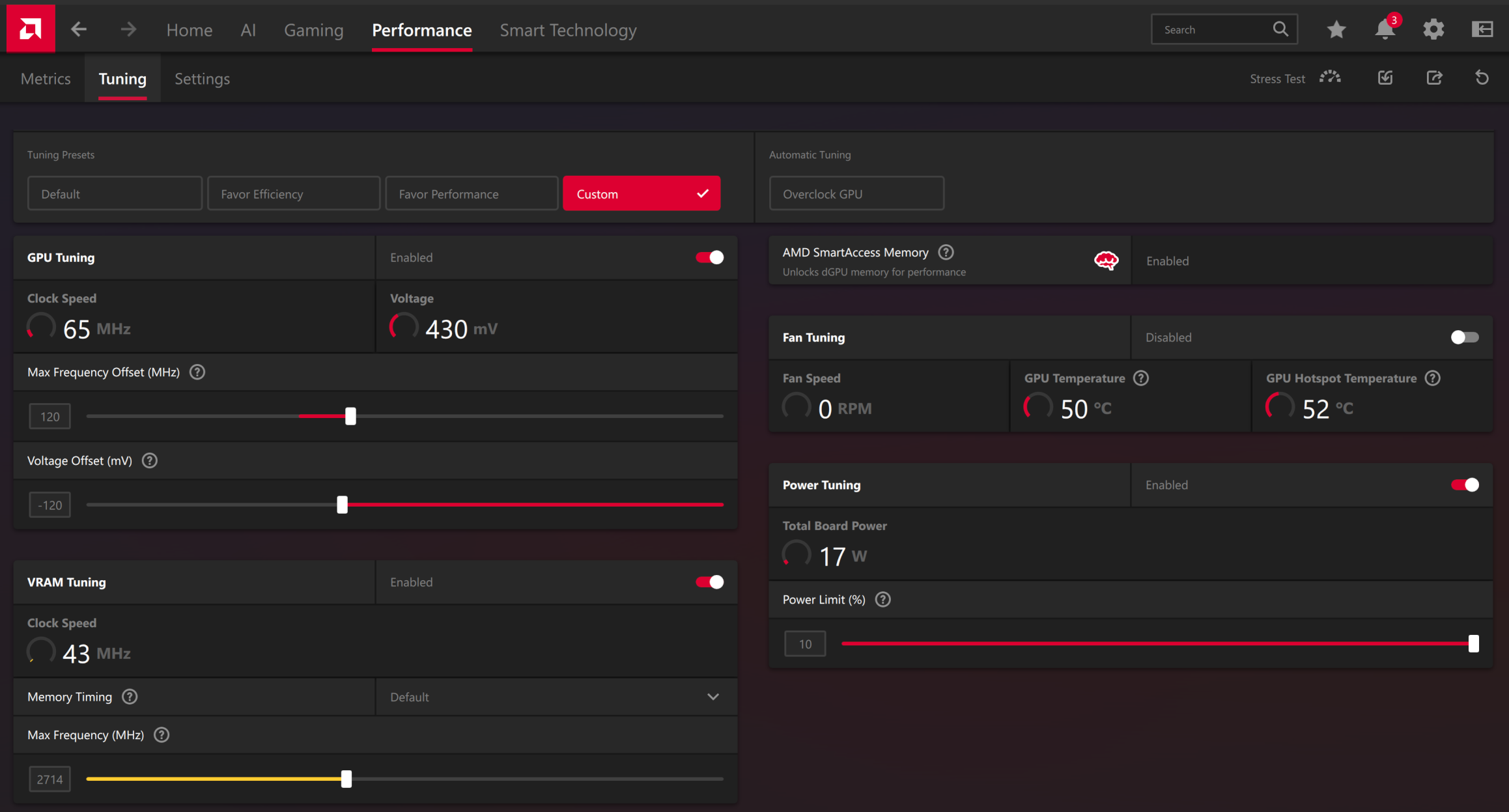Open favorites with the star icon
This screenshot has height=812, width=1509.
tap(1336, 29)
